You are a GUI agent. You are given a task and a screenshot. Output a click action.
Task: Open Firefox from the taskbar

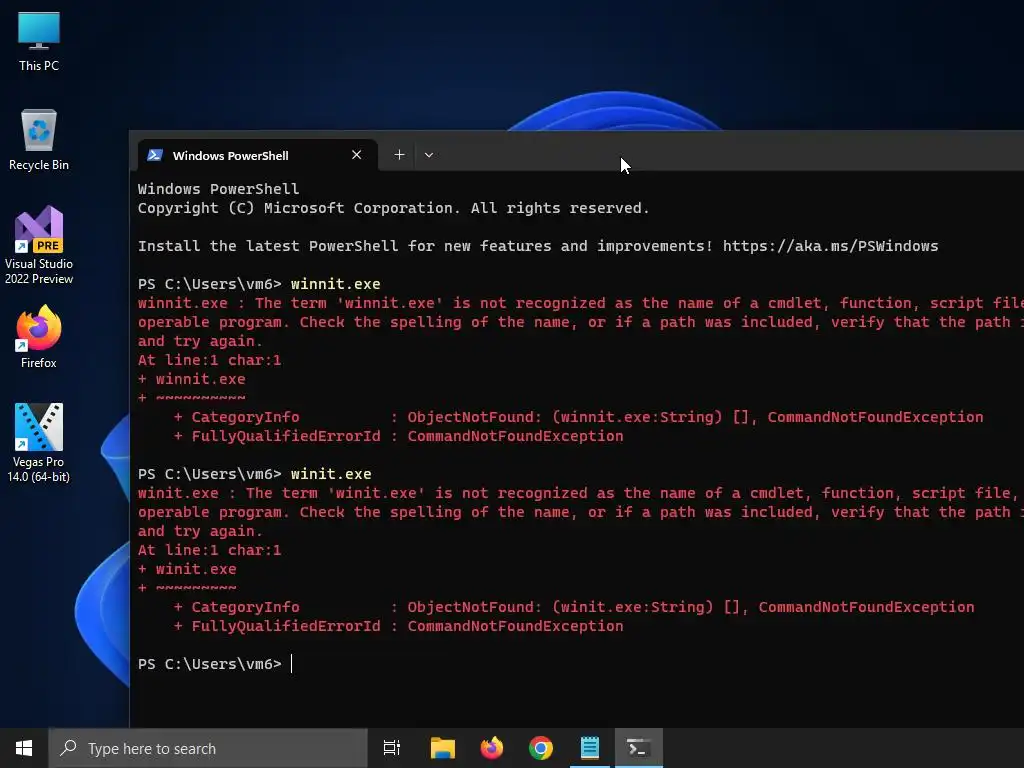point(492,748)
